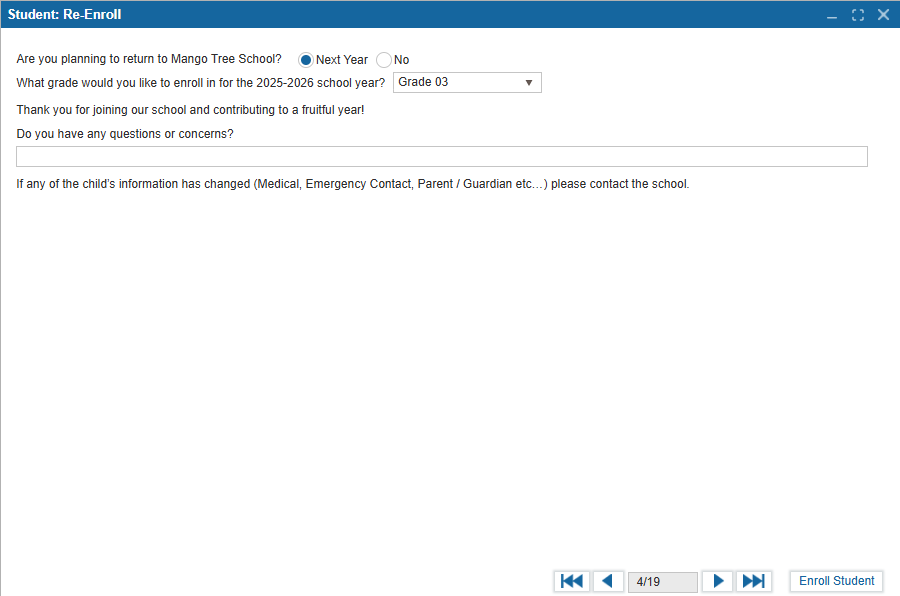Select the Next Year radio button
Screen dimensions: 900x596
(x=306, y=60)
